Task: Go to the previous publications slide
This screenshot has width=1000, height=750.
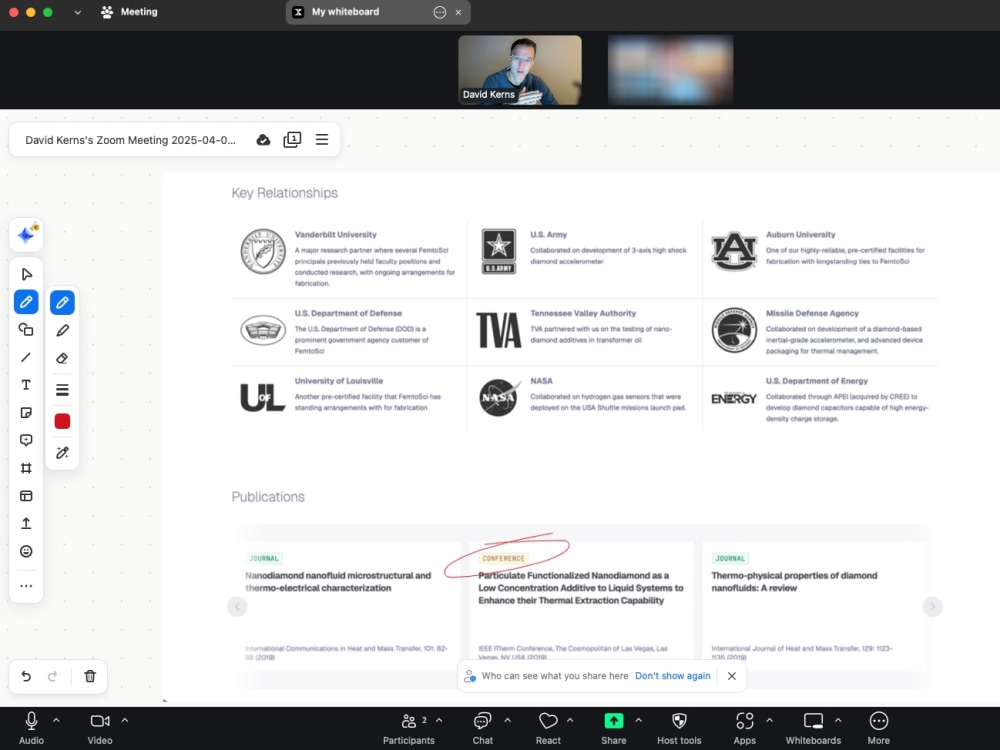Action: (237, 607)
